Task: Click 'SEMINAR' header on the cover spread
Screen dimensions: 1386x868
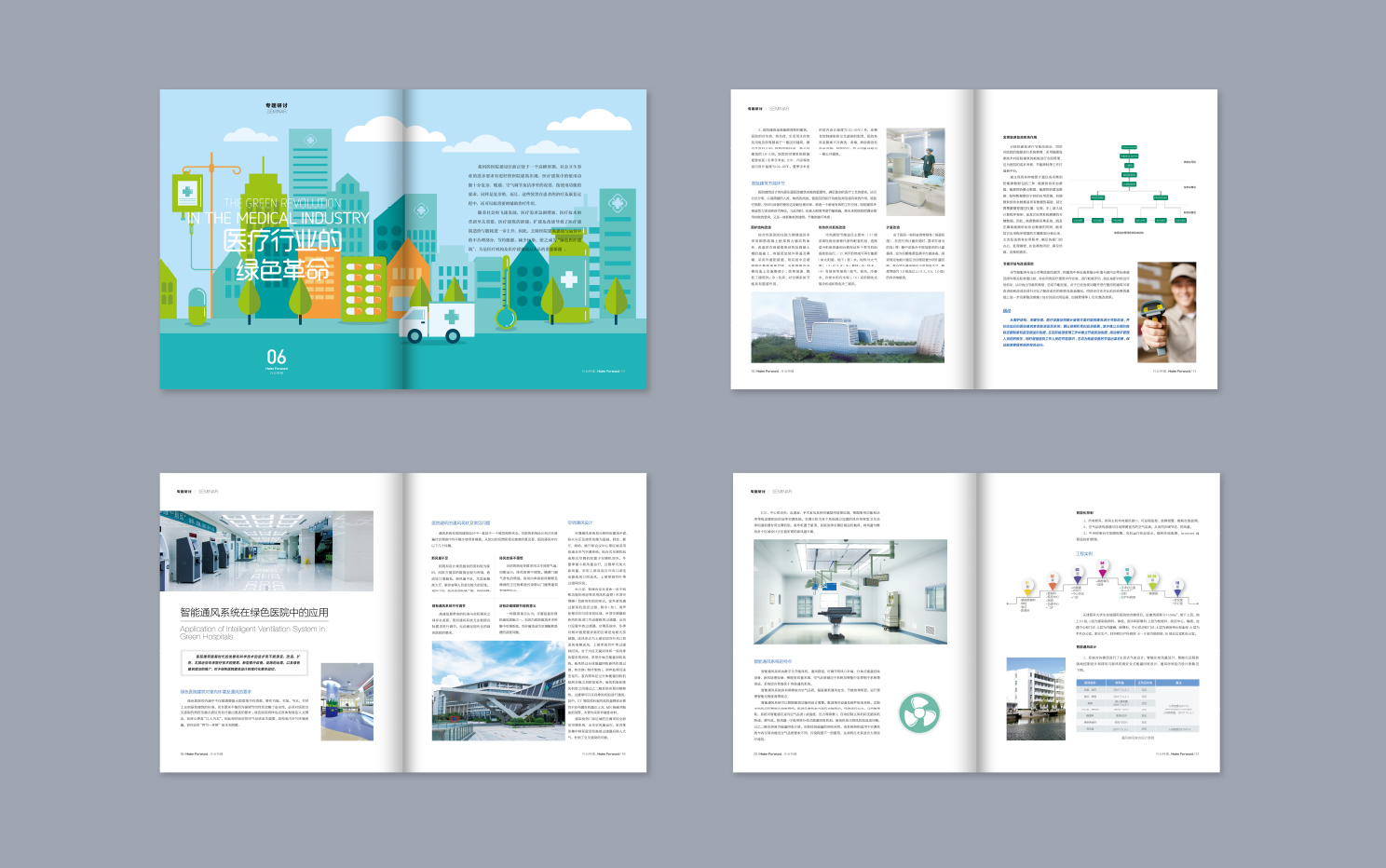Action: click(x=277, y=111)
